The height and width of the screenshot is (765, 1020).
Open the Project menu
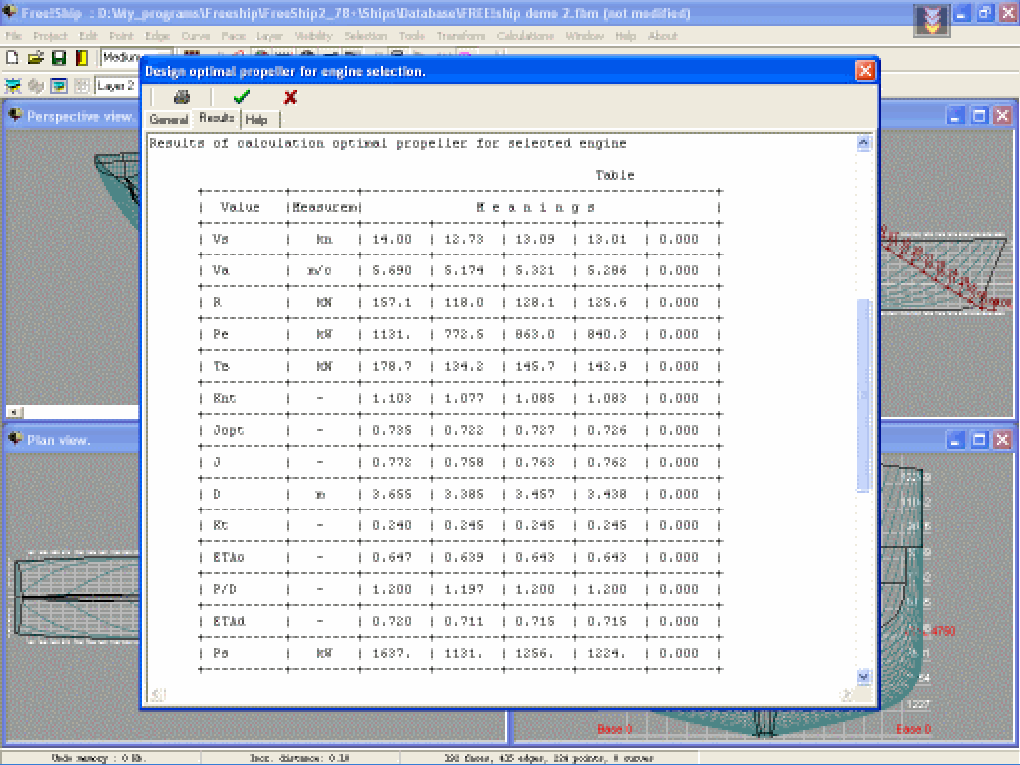tap(50, 36)
